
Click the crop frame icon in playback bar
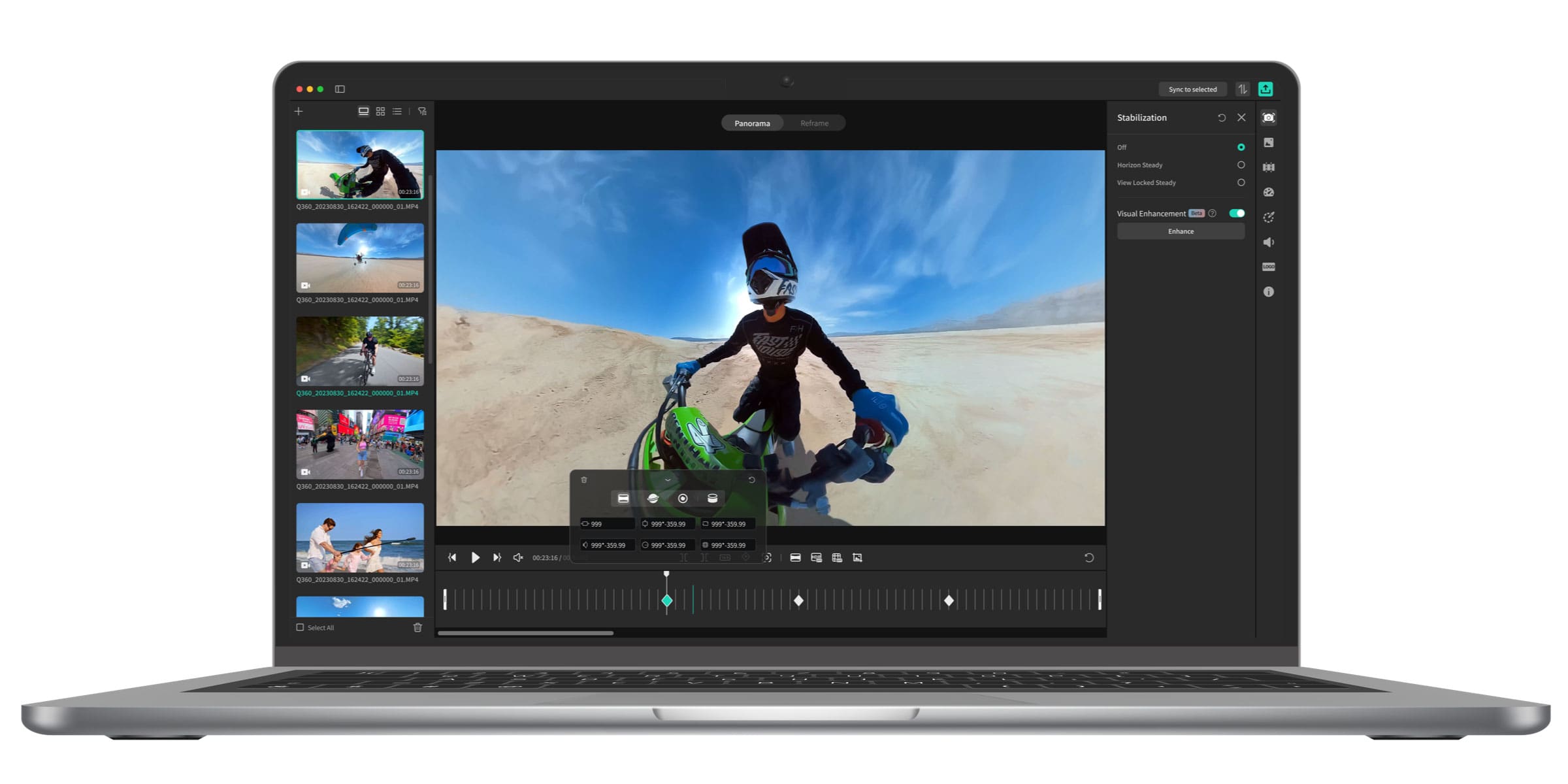(x=857, y=557)
